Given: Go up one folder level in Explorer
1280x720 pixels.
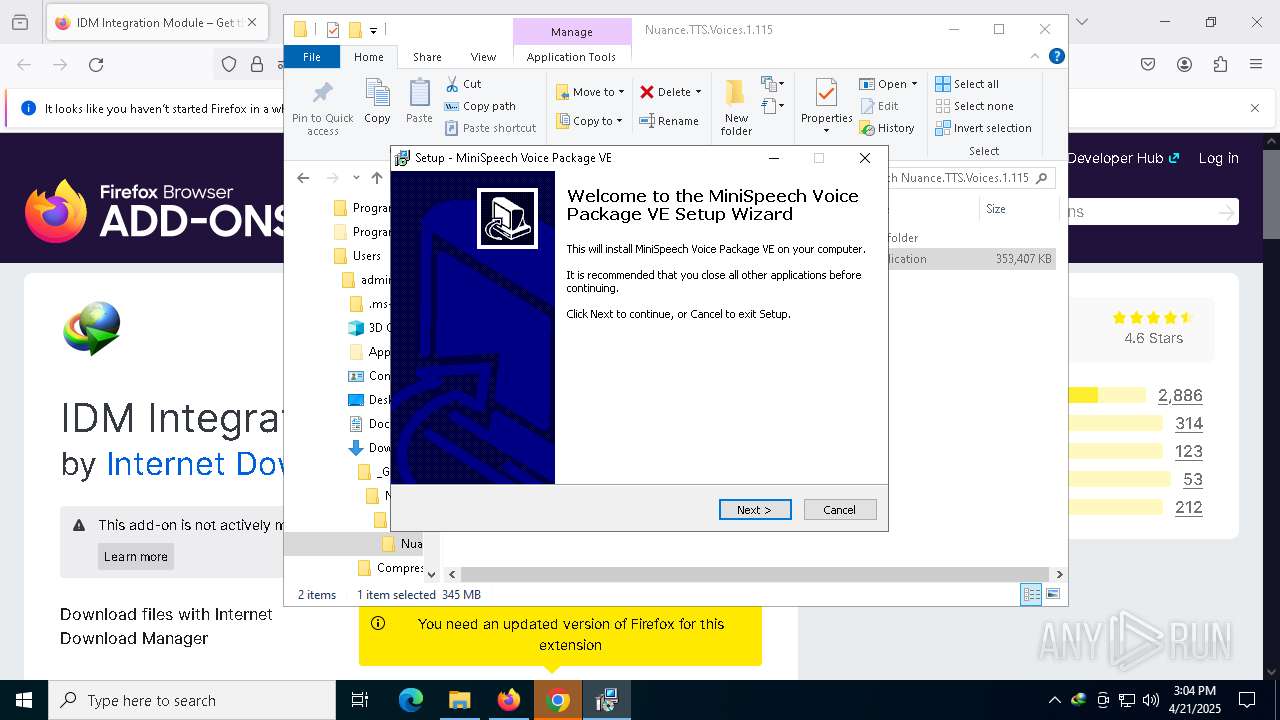Looking at the screenshot, I should (376, 178).
